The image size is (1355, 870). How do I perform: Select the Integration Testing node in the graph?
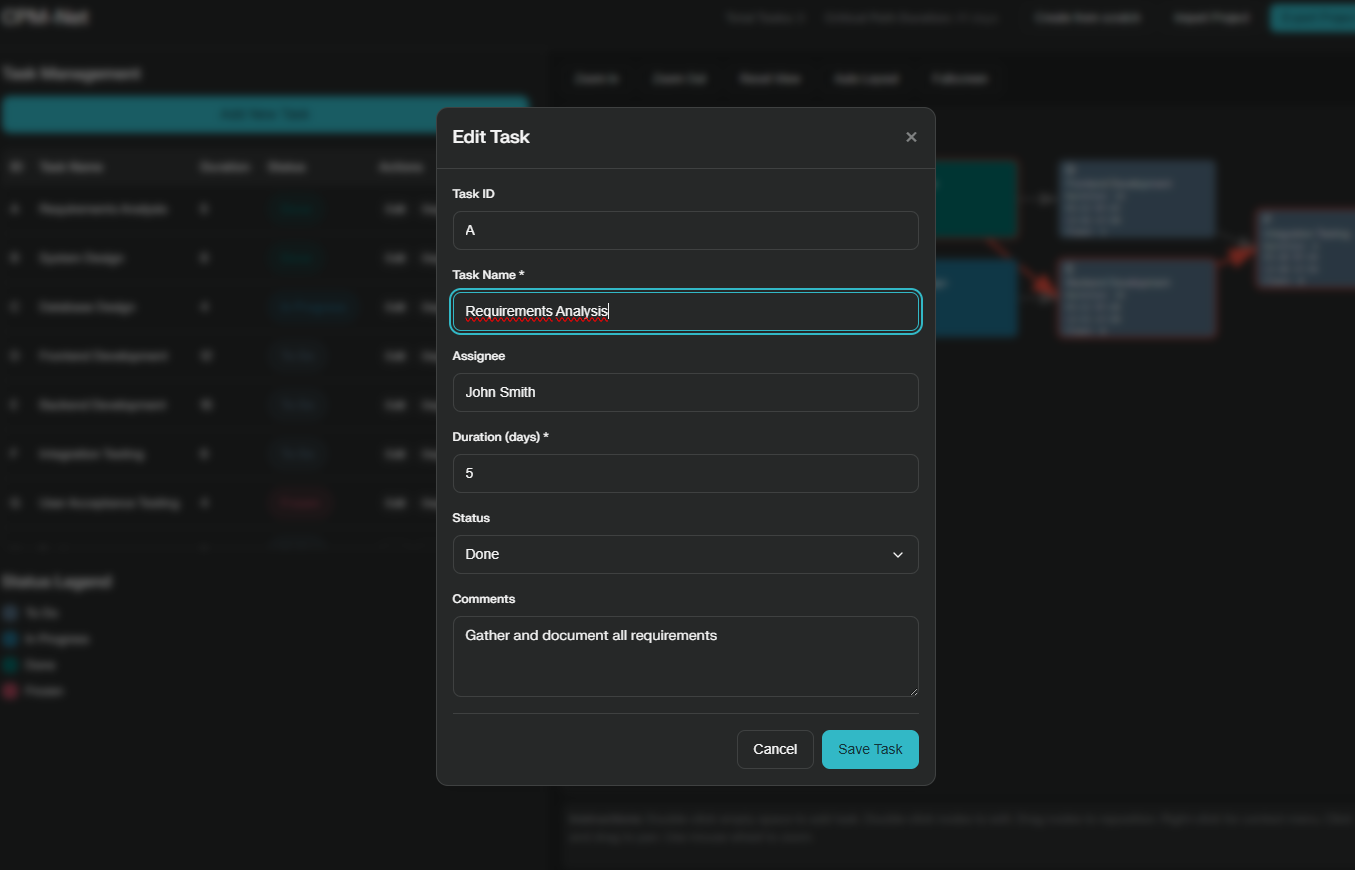point(1305,250)
